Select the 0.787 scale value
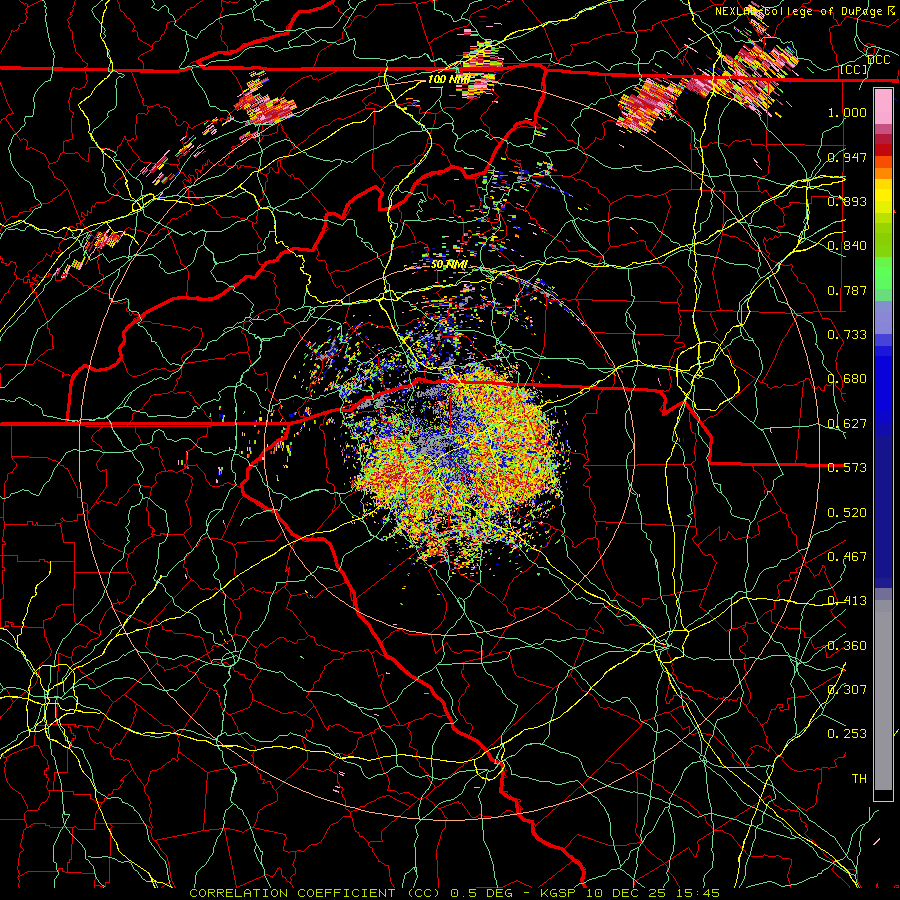 [x=847, y=290]
